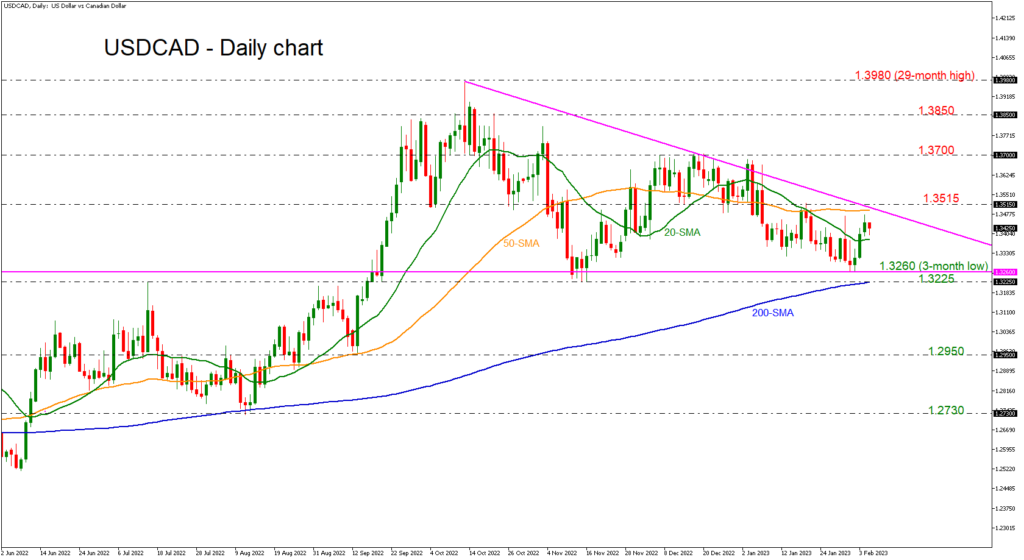
Task: Click the 1.25955 price axis value
Action: pos(1005,449)
